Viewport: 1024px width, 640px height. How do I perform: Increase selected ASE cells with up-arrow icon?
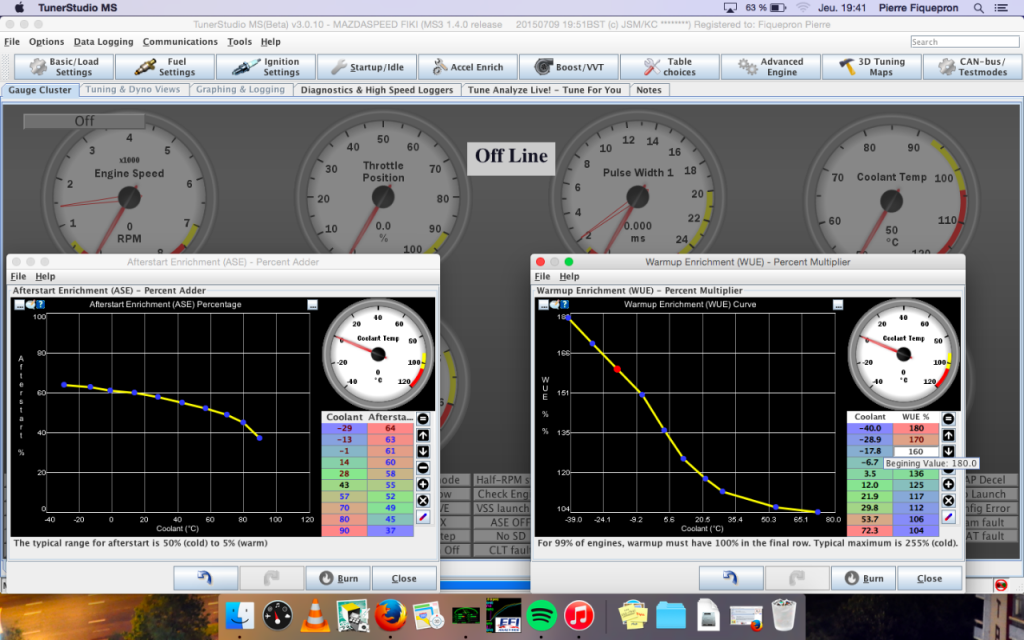point(423,435)
